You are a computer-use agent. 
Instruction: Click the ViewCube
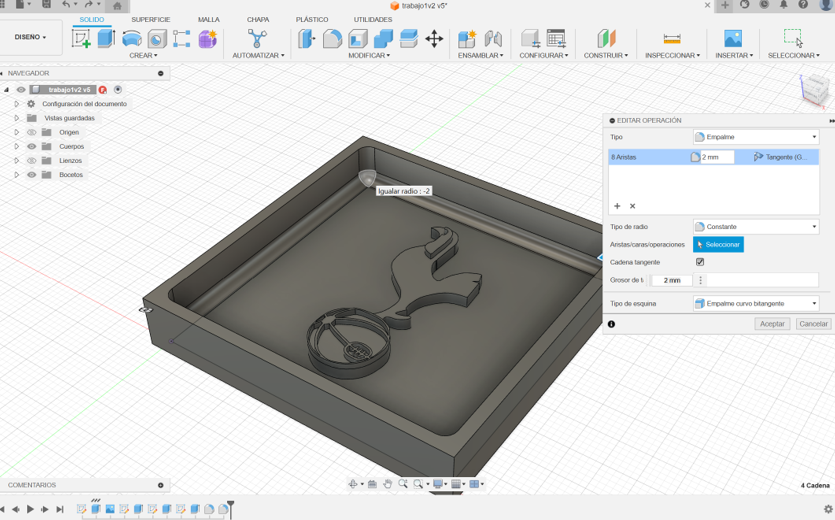(815, 89)
